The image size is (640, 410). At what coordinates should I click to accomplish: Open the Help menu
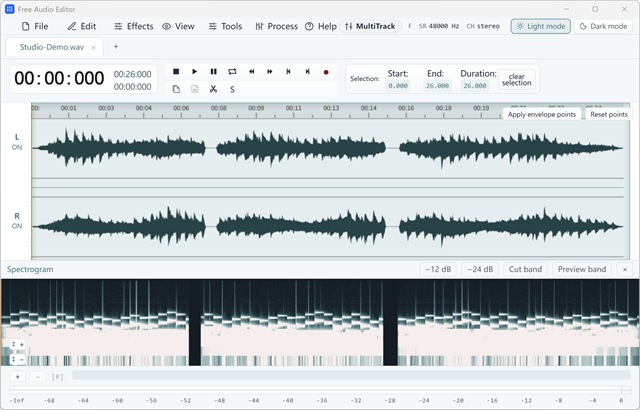[x=321, y=26]
